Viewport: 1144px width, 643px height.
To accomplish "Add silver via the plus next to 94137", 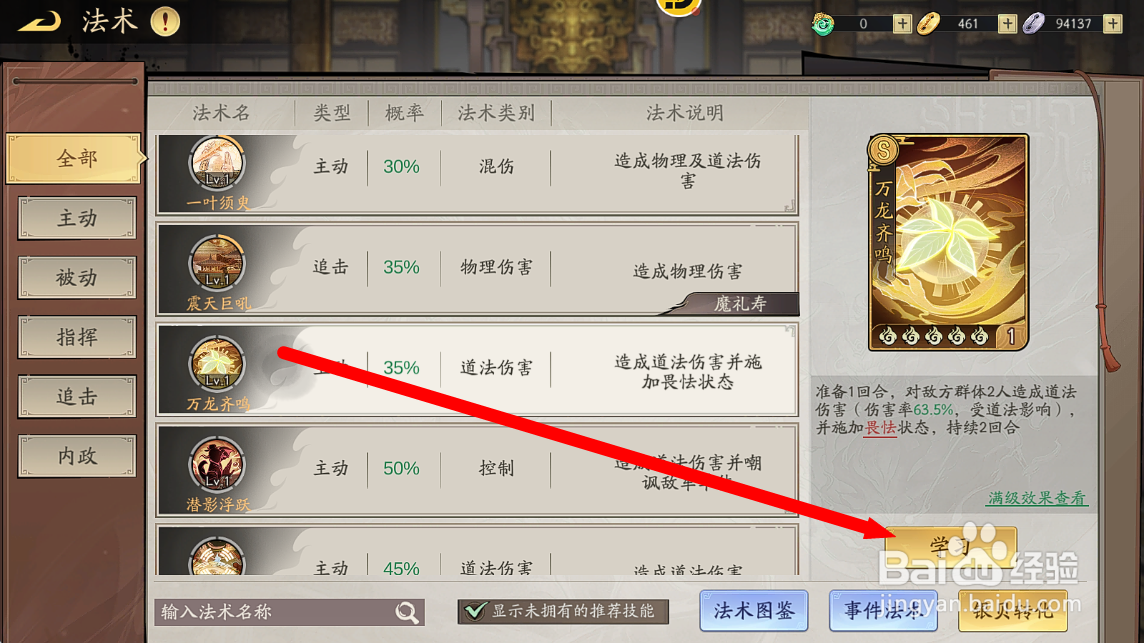I will (x=1112, y=23).
